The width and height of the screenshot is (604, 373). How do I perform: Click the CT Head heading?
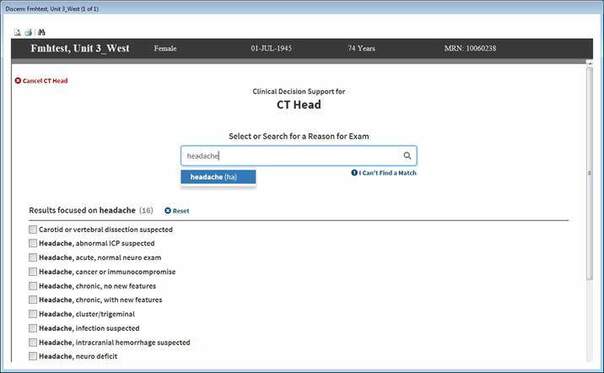click(299, 104)
